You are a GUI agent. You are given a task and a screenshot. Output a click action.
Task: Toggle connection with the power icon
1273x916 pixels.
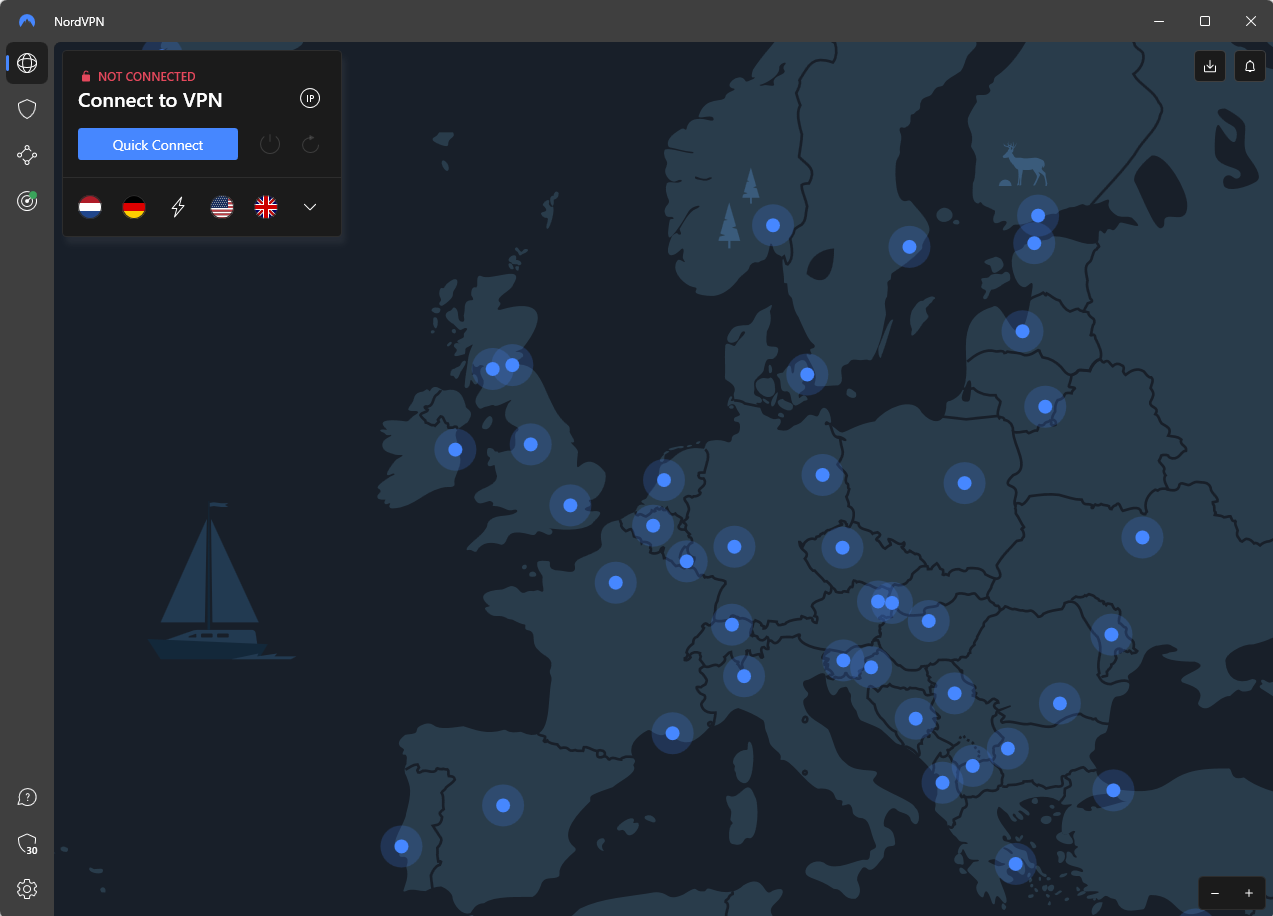click(x=270, y=144)
